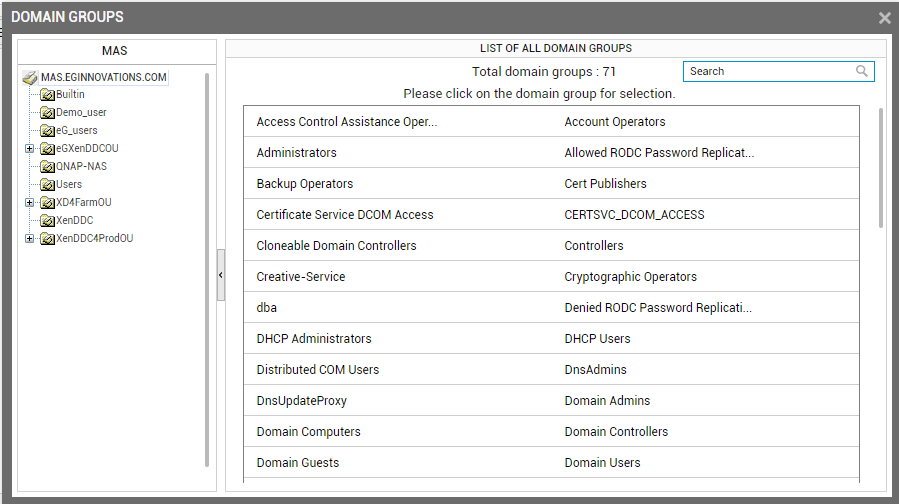Screen dimensions: 899x504
Task: Expand the eGXenDDCOU tree node
Action: tap(29, 149)
